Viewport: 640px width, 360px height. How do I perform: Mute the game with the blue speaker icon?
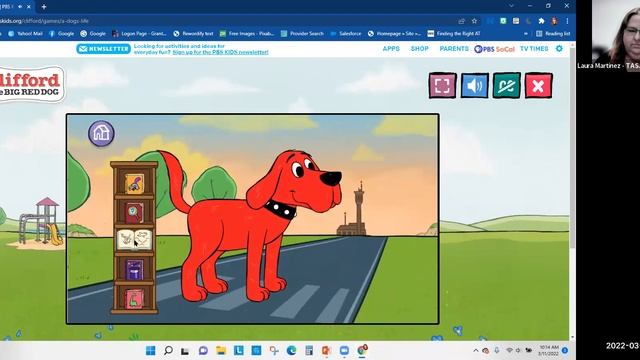(474, 85)
